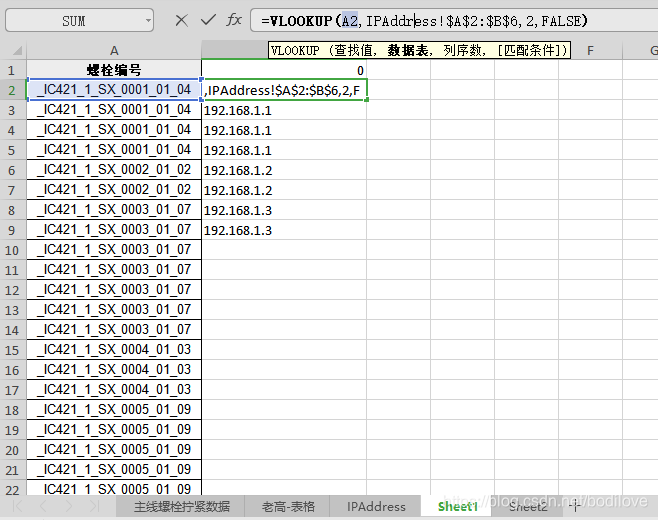Click row 15's _IC421_1_SX_0004_01_03 cell
The width and height of the screenshot is (658, 520).
(x=114, y=350)
